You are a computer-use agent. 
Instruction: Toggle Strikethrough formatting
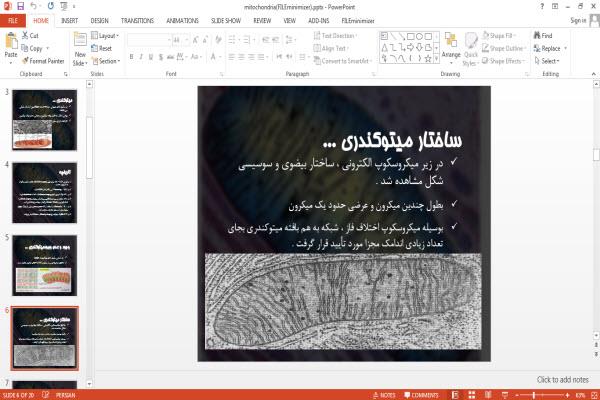[x=170, y=57]
